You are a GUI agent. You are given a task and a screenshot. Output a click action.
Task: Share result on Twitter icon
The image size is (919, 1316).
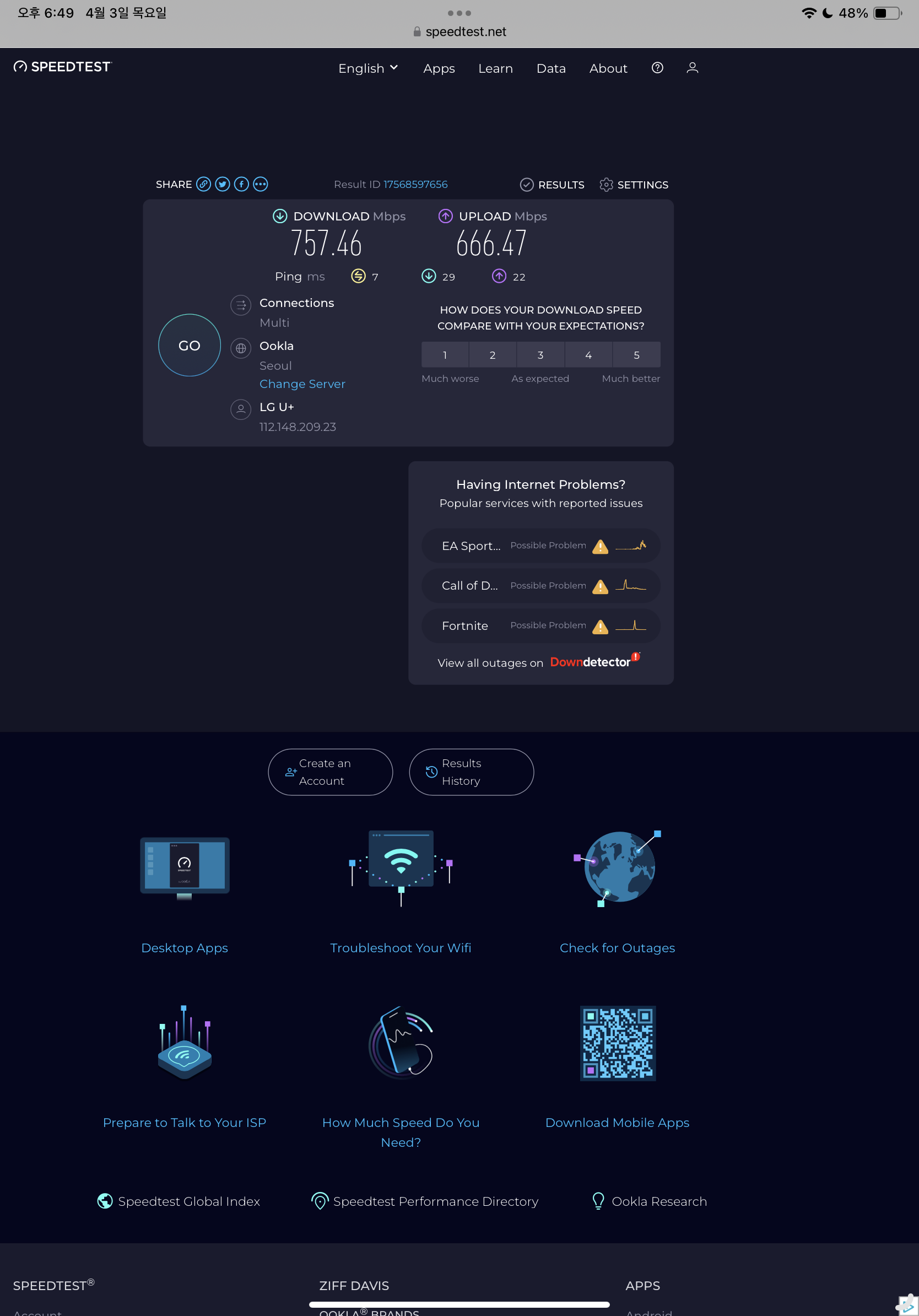coord(222,184)
